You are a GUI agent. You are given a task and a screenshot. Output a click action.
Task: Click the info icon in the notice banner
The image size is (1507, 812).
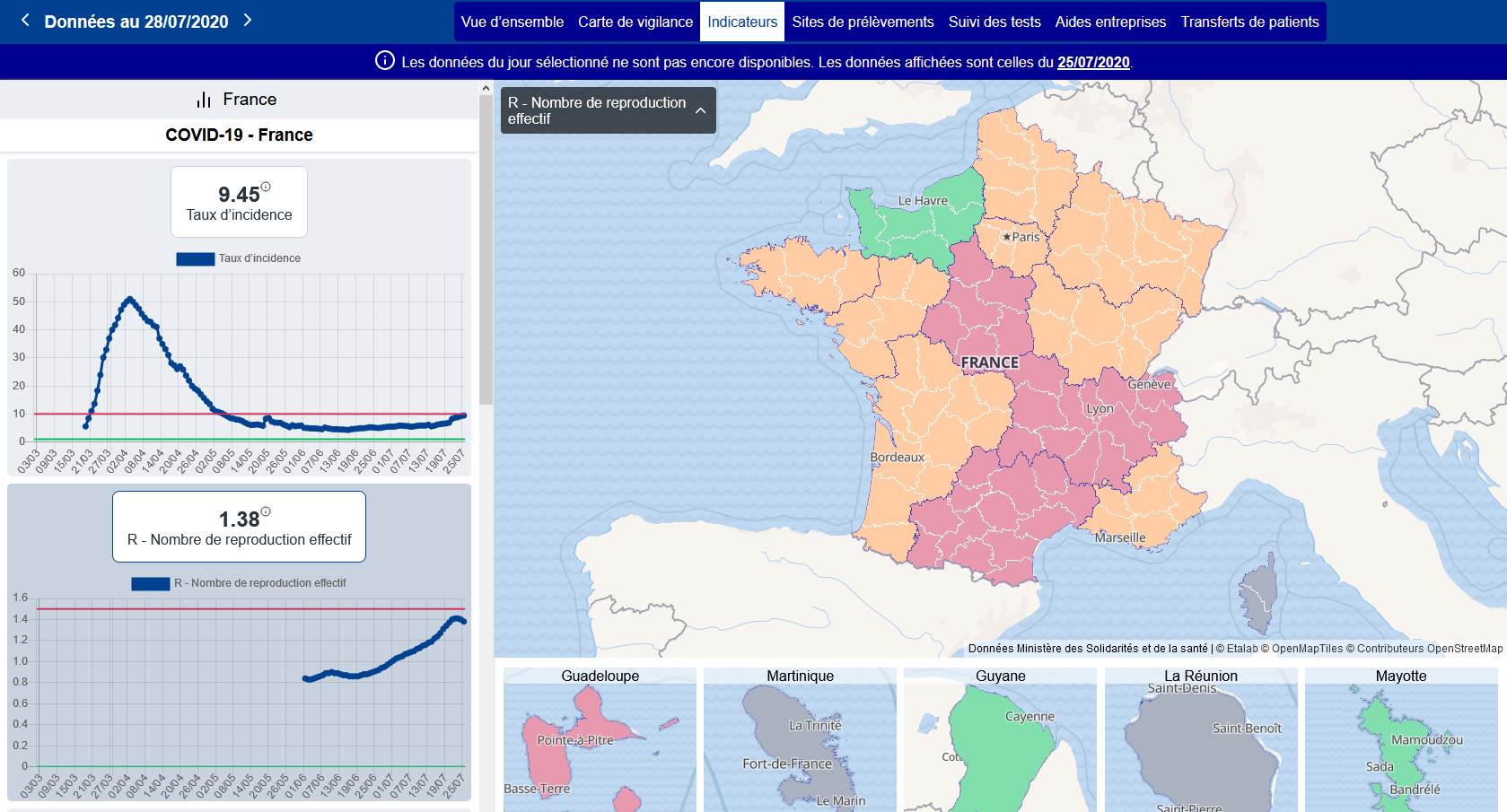coord(384,61)
